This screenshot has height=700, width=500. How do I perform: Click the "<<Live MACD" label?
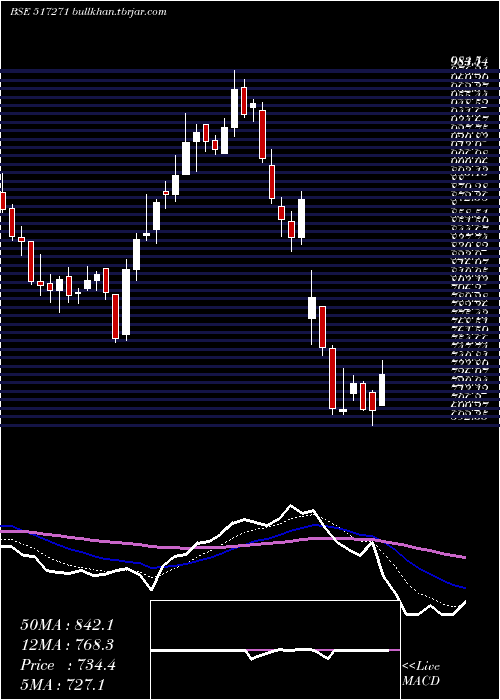[421, 673]
